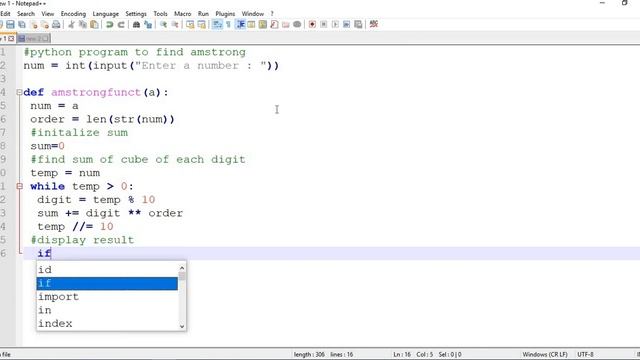Open the Folder as Workspace icon

point(286,24)
